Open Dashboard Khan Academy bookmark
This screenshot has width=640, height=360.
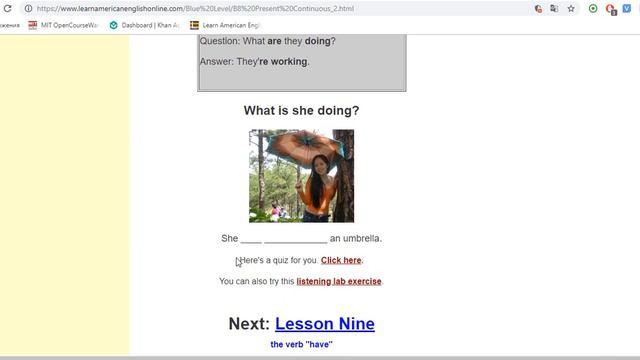click(144, 25)
